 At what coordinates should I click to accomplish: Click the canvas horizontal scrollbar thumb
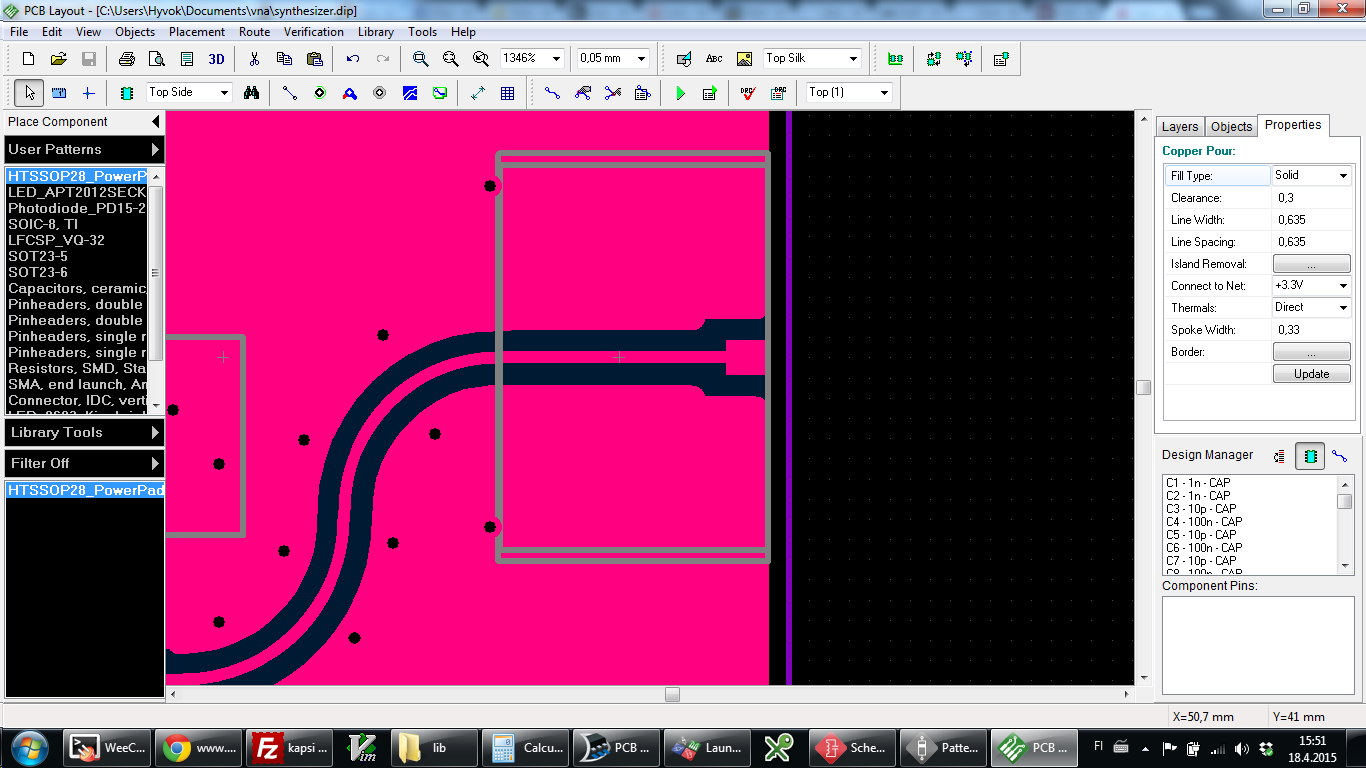click(x=672, y=694)
